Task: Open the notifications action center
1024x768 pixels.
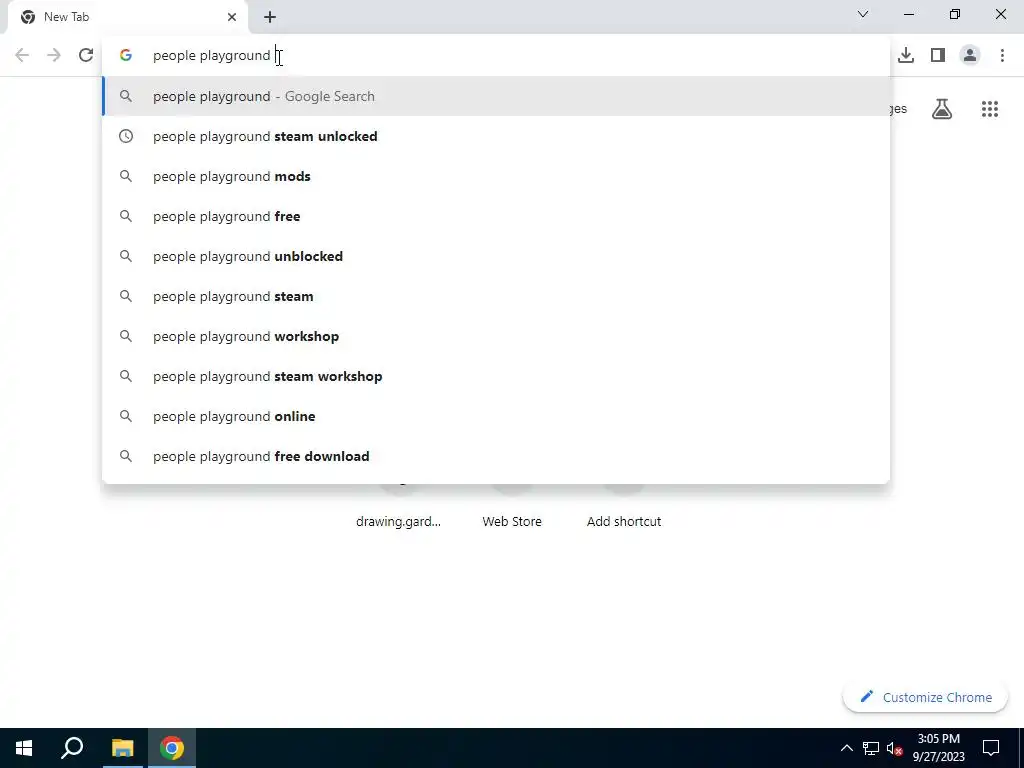Action: pos(991,748)
